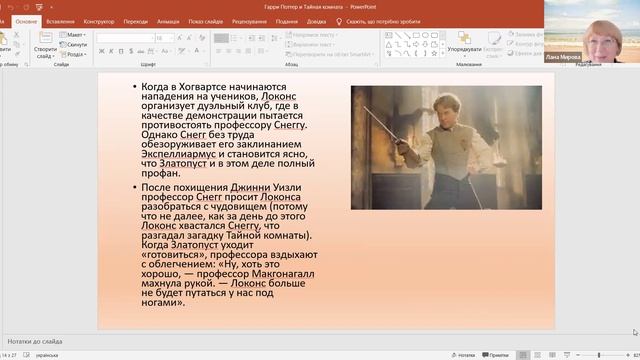Image resolution: width=640 pixels, height=360 pixels.
Task: Toggle bold (Ж) formatting
Action: point(101,51)
